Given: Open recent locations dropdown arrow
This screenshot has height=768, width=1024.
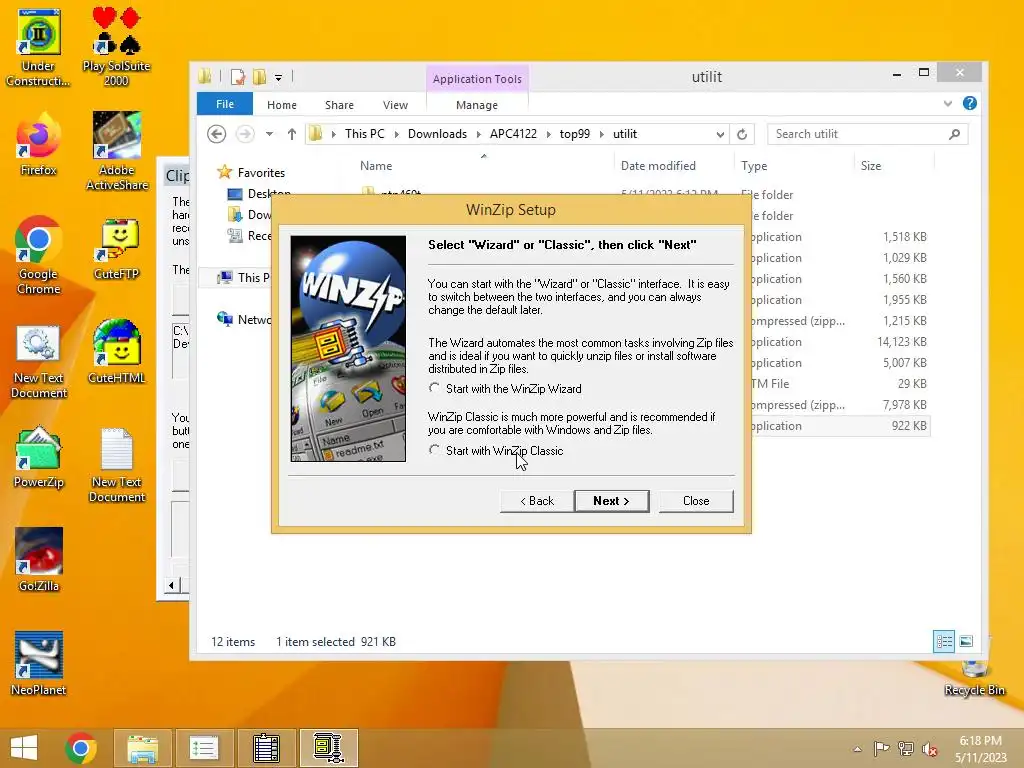Looking at the screenshot, I should [x=269, y=134].
